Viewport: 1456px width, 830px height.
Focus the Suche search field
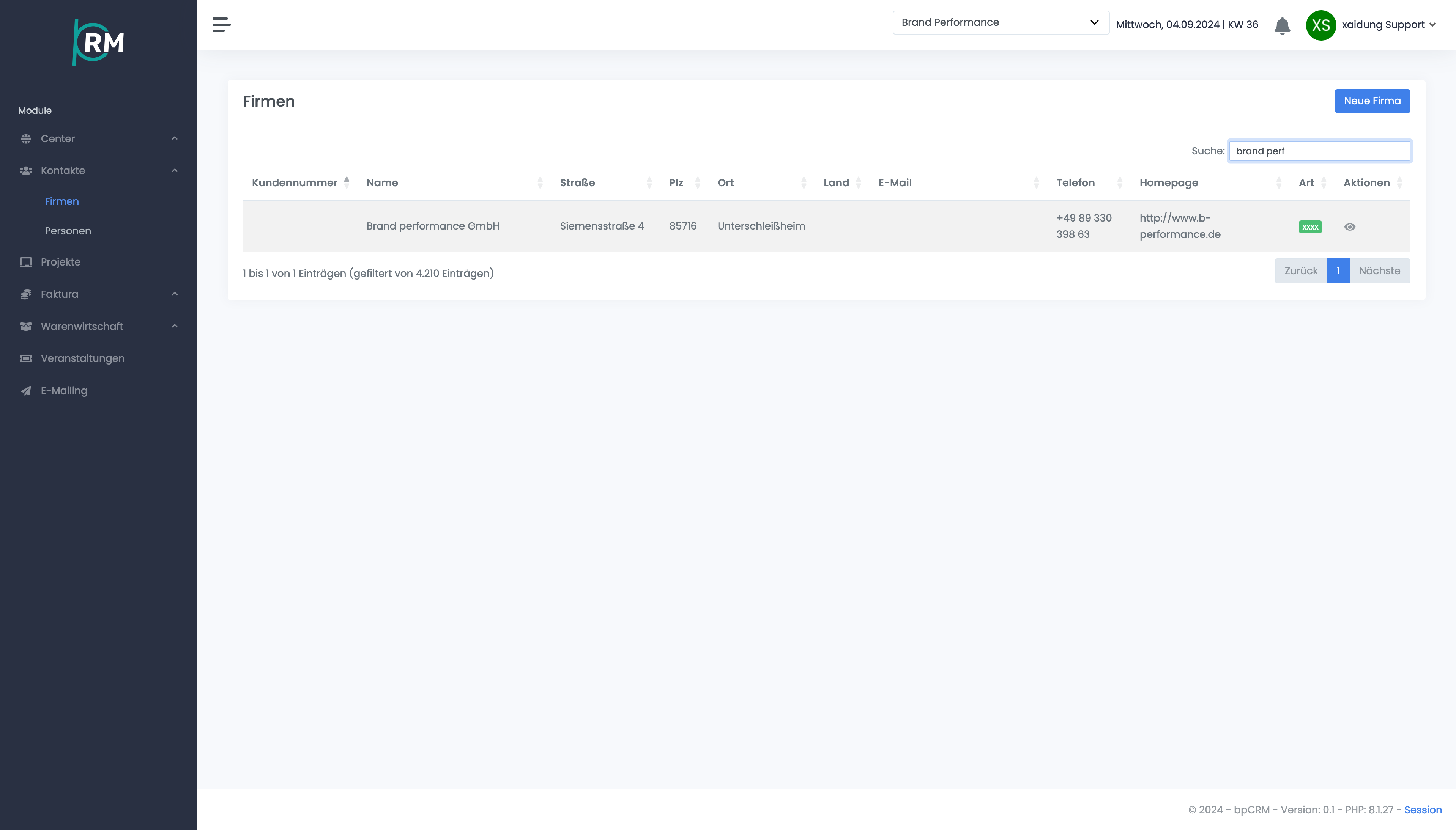[1319, 151]
